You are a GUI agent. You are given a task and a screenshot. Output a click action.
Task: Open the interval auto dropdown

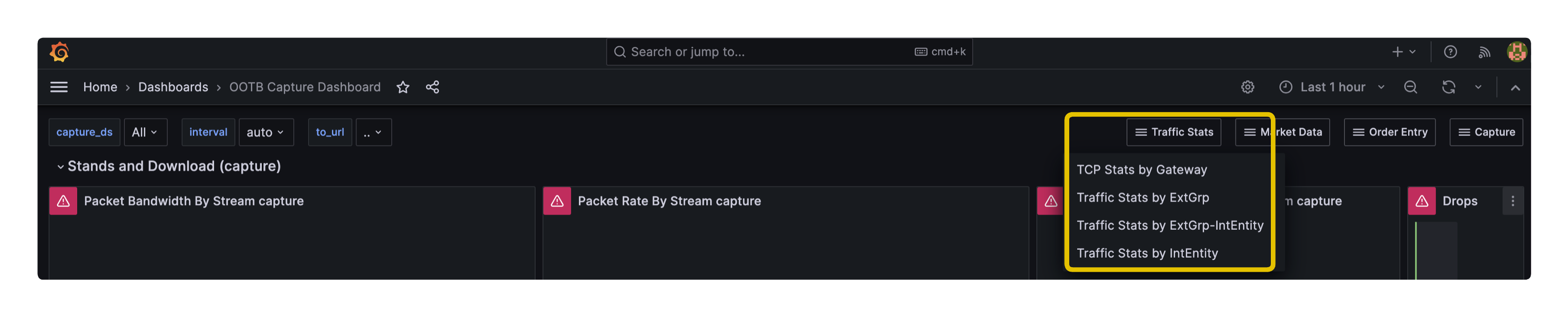click(x=265, y=132)
